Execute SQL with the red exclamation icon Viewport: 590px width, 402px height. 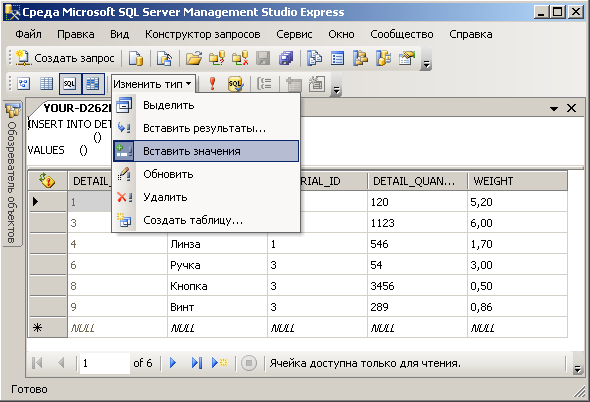coord(213,84)
